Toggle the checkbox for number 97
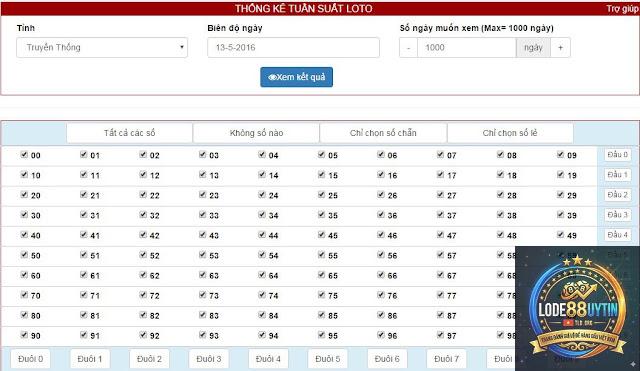Screen dimensions: 640x371 (440, 334)
